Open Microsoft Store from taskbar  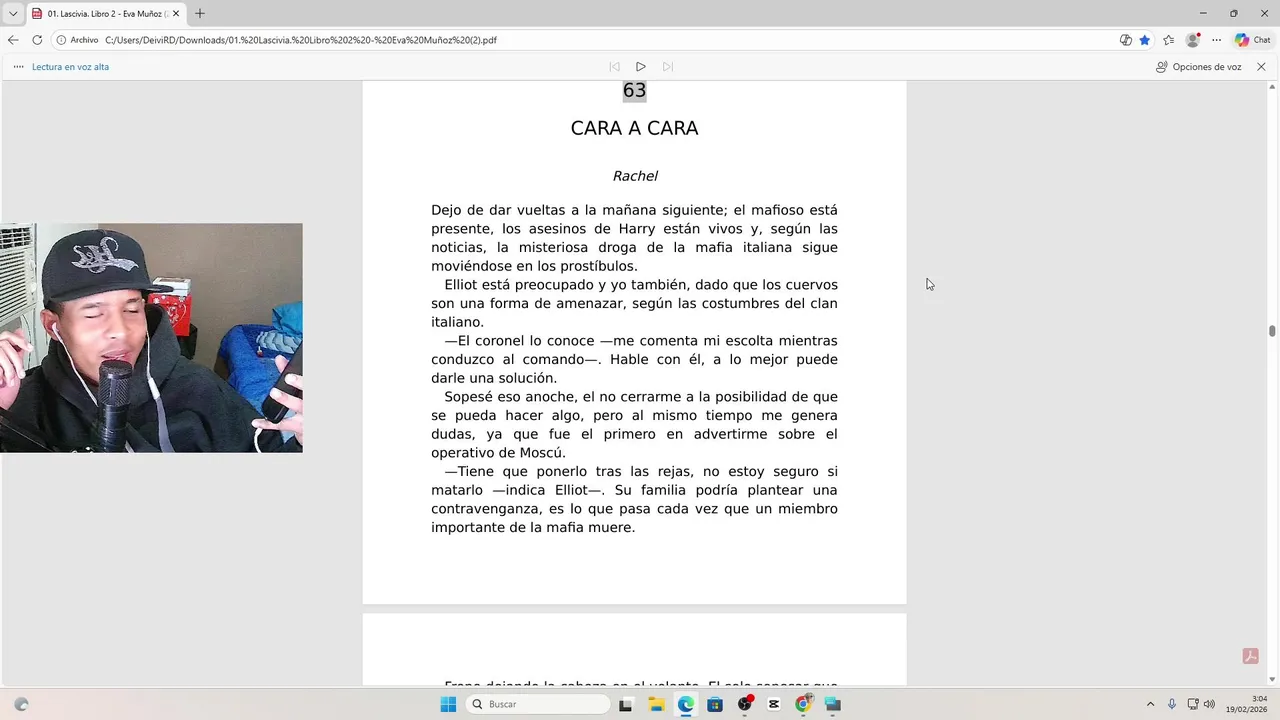[x=715, y=704]
